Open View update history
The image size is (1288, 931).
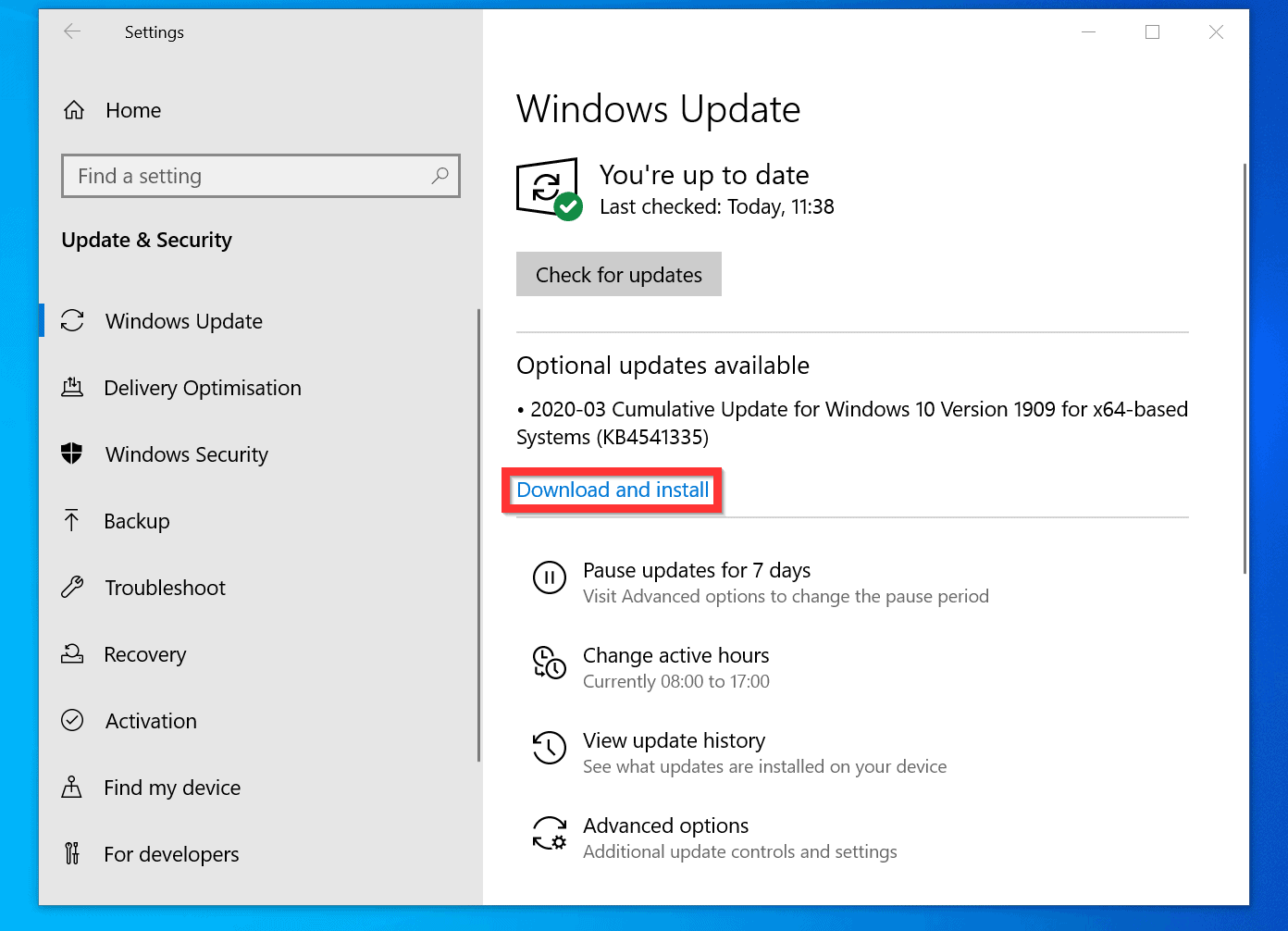674,740
